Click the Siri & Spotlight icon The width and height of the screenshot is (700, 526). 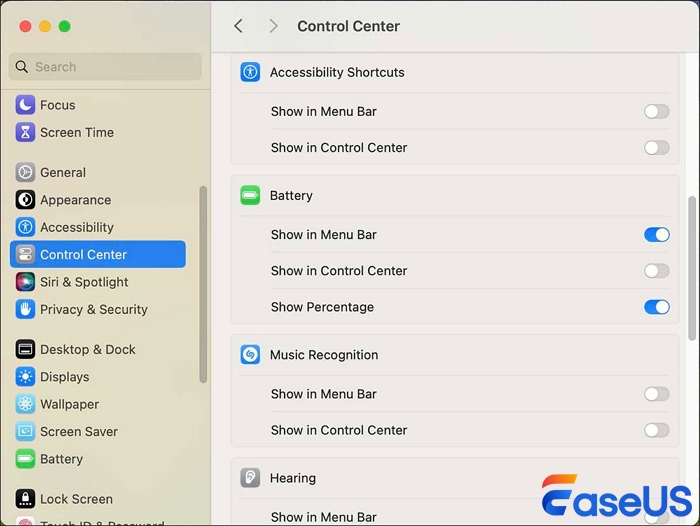pos(25,282)
